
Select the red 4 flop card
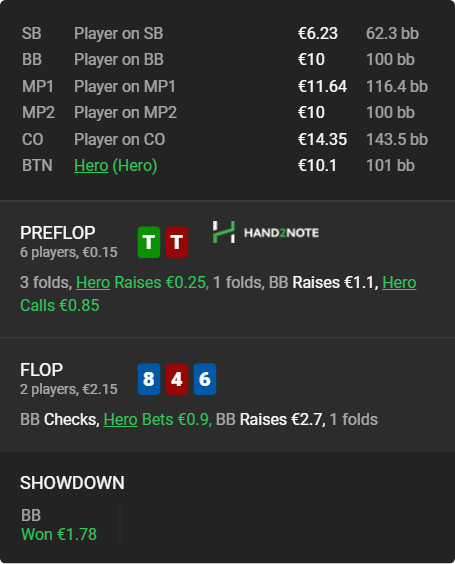coord(177,379)
